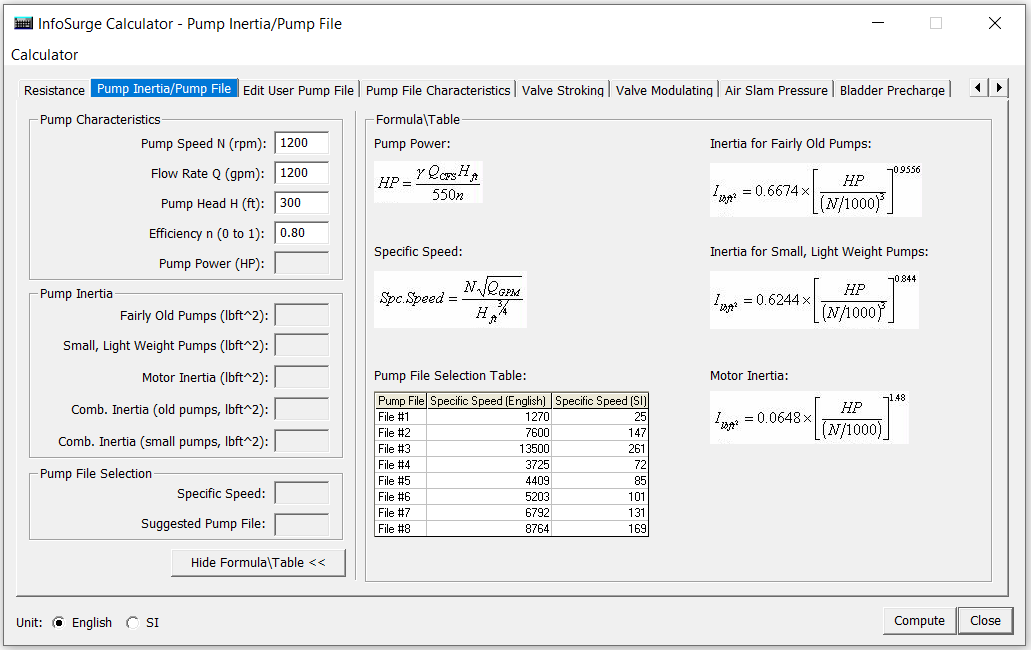Click the Pump Head H field
The height and width of the screenshot is (650, 1031).
pyautogui.click(x=302, y=202)
